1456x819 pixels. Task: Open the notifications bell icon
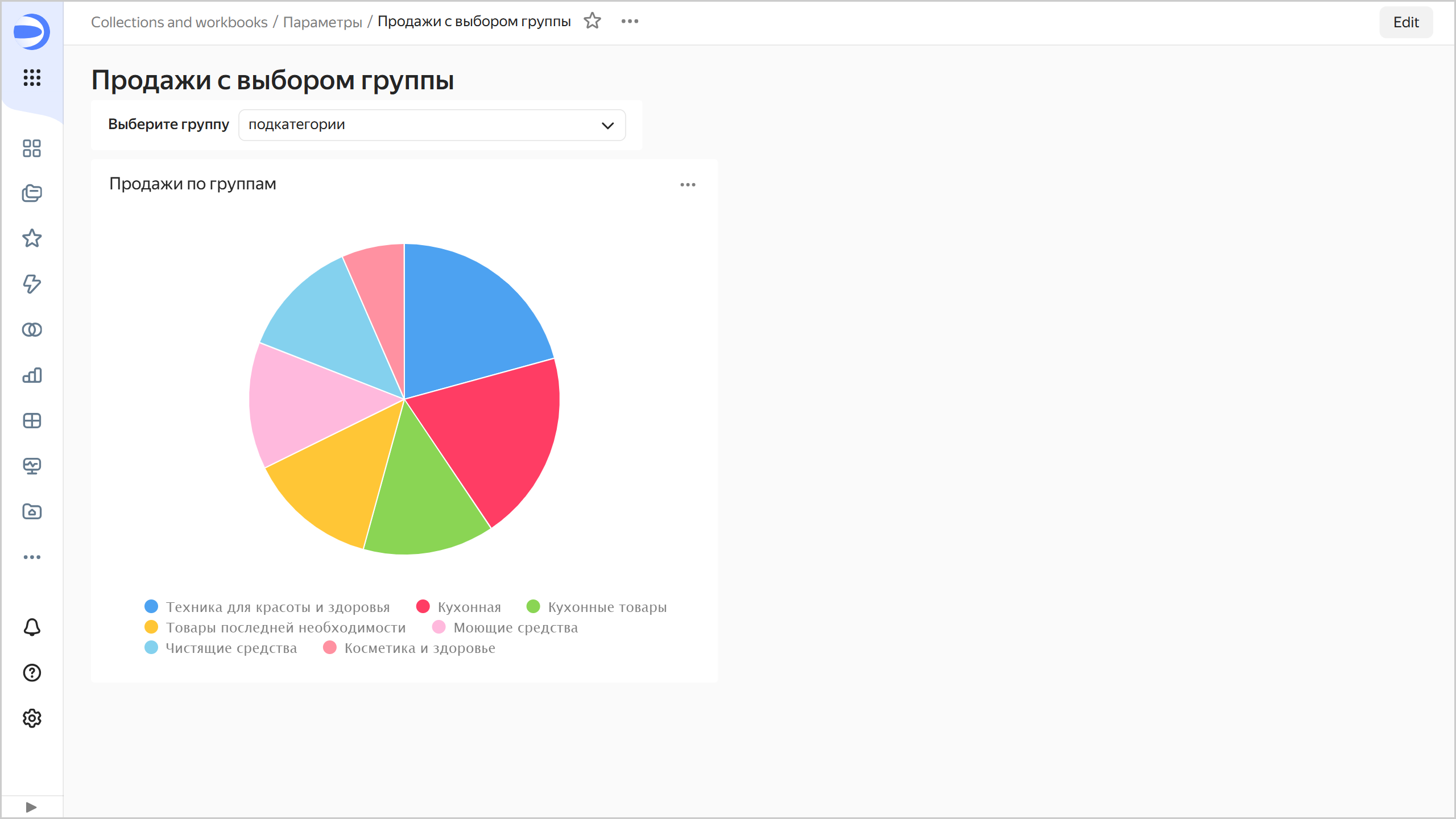pos(32,627)
